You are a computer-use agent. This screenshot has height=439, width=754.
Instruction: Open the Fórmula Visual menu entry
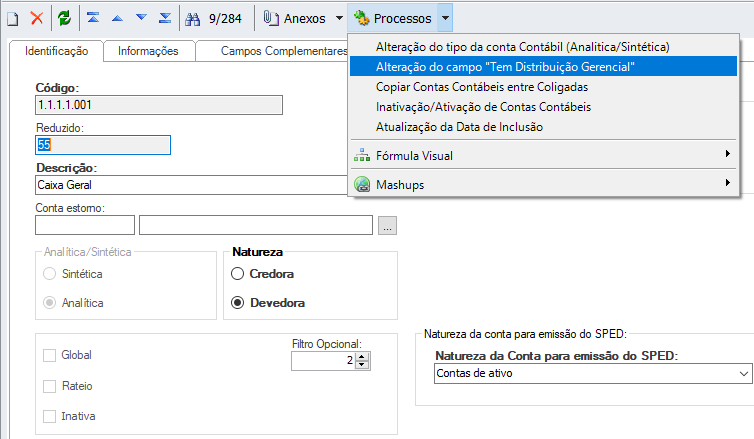pyautogui.click(x=543, y=155)
